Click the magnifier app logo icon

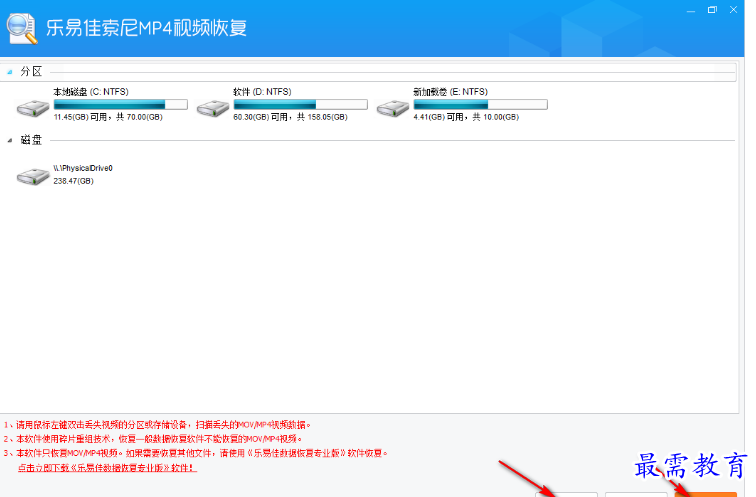22,28
